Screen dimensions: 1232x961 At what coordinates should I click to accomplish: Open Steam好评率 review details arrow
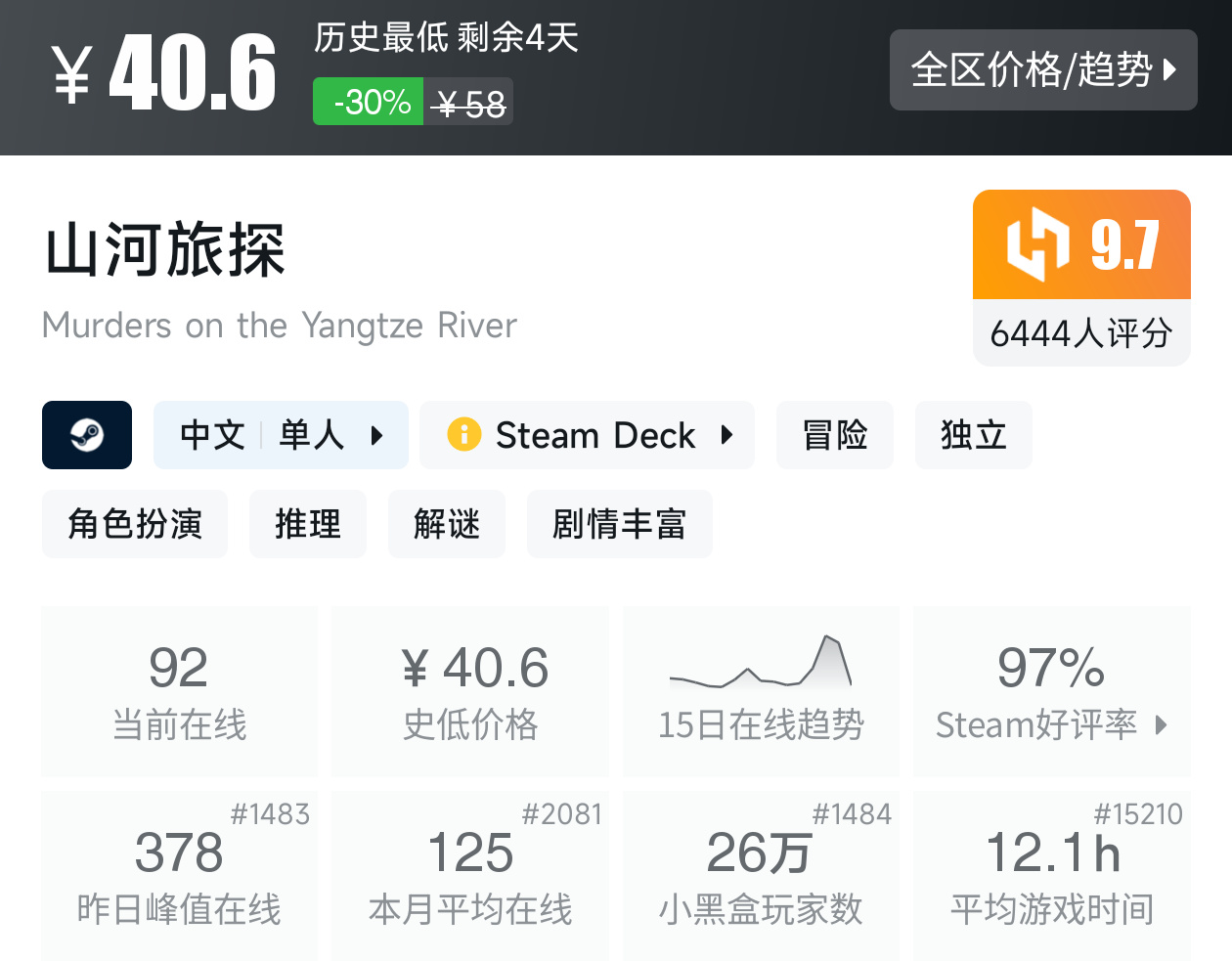click(x=1161, y=724)
